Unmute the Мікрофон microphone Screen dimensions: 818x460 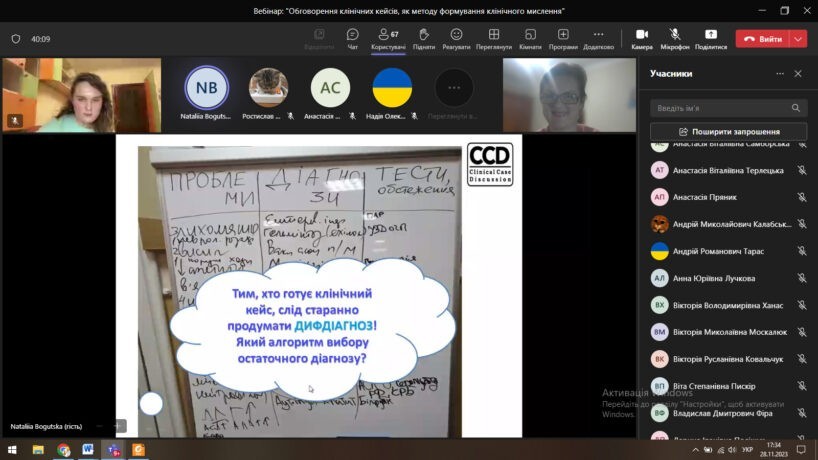[x=675, y=38]
